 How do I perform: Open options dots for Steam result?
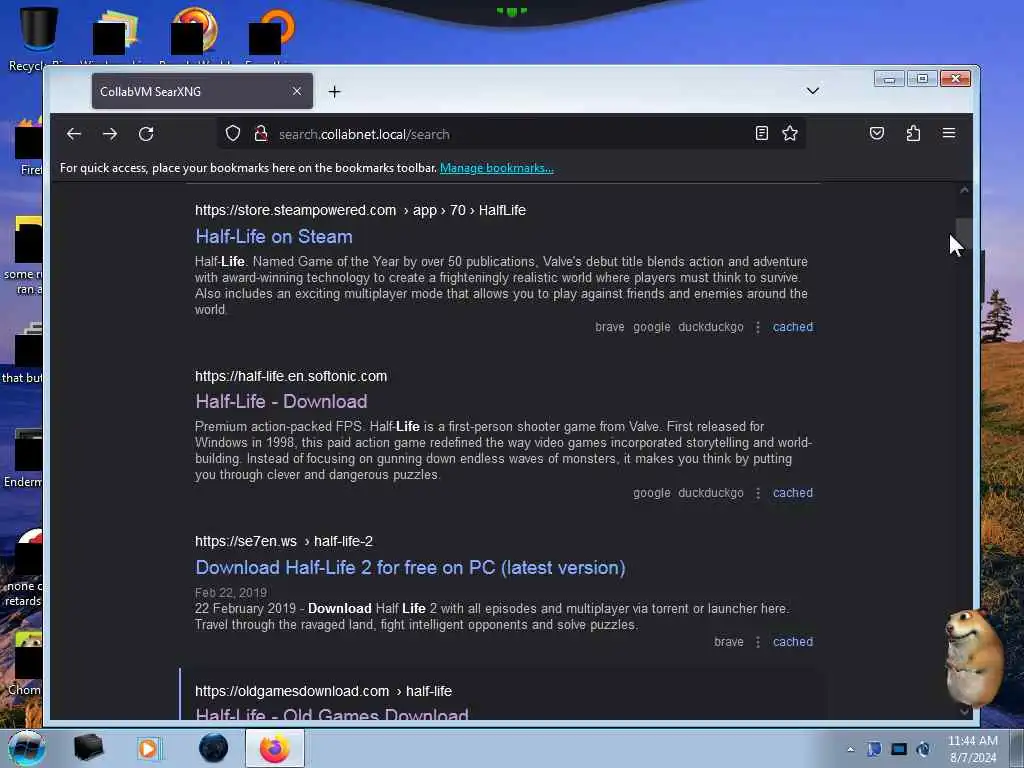pyautogui.click(x=758, y=327)
